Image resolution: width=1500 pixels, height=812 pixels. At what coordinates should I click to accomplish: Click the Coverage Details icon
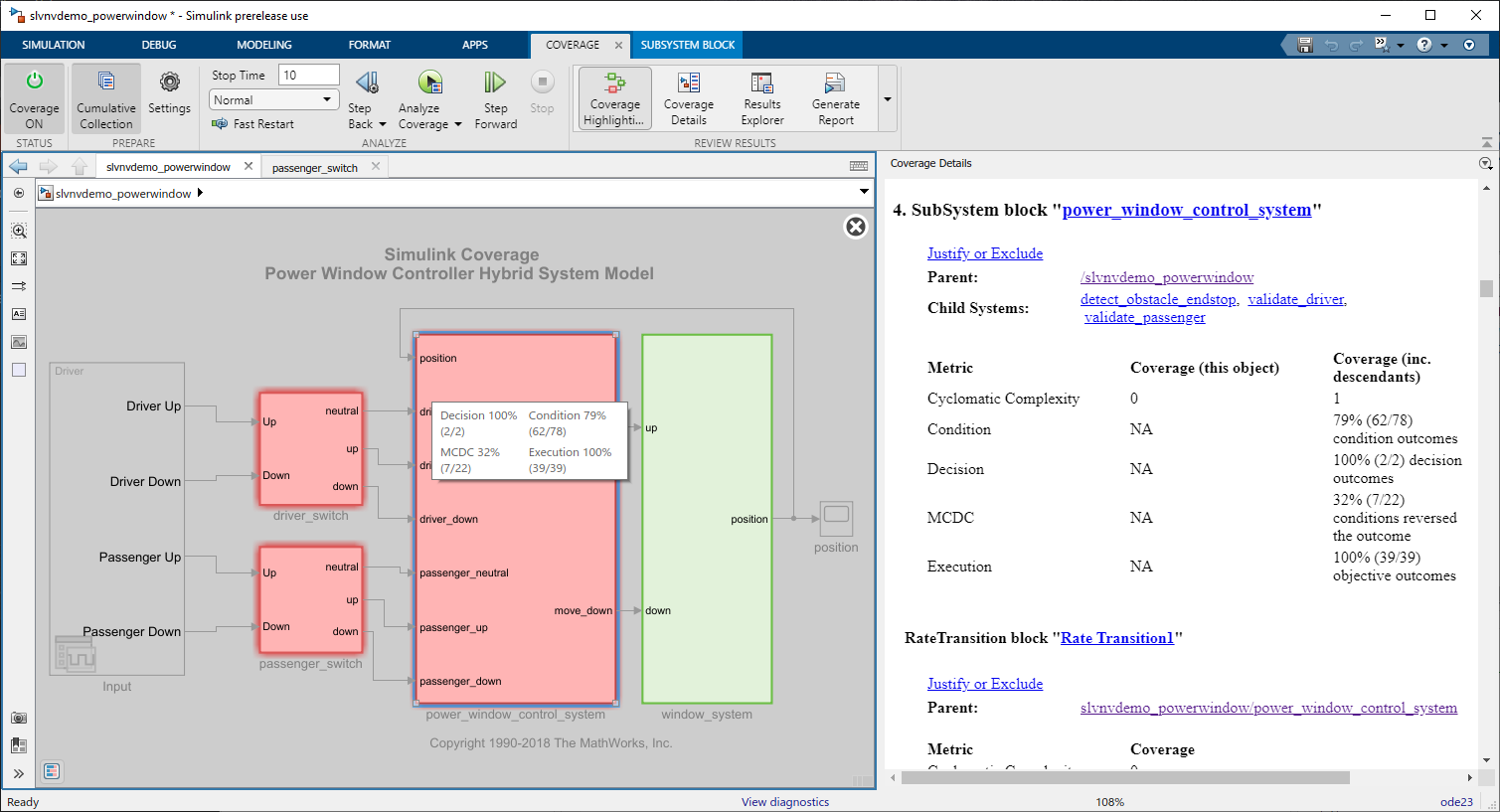pyautogui.click(x=688, y=83)
